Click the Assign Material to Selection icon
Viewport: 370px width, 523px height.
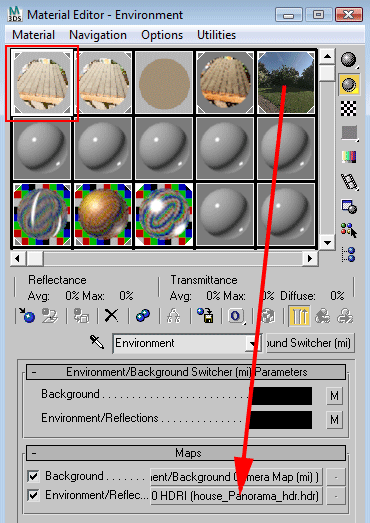pyautogui.click(x=81, y=316)
